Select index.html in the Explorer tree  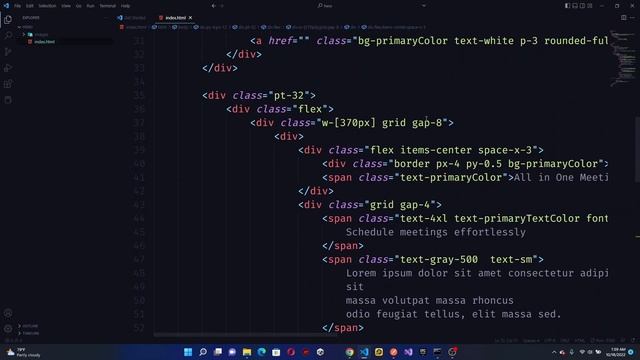click(x=44, y=42)
